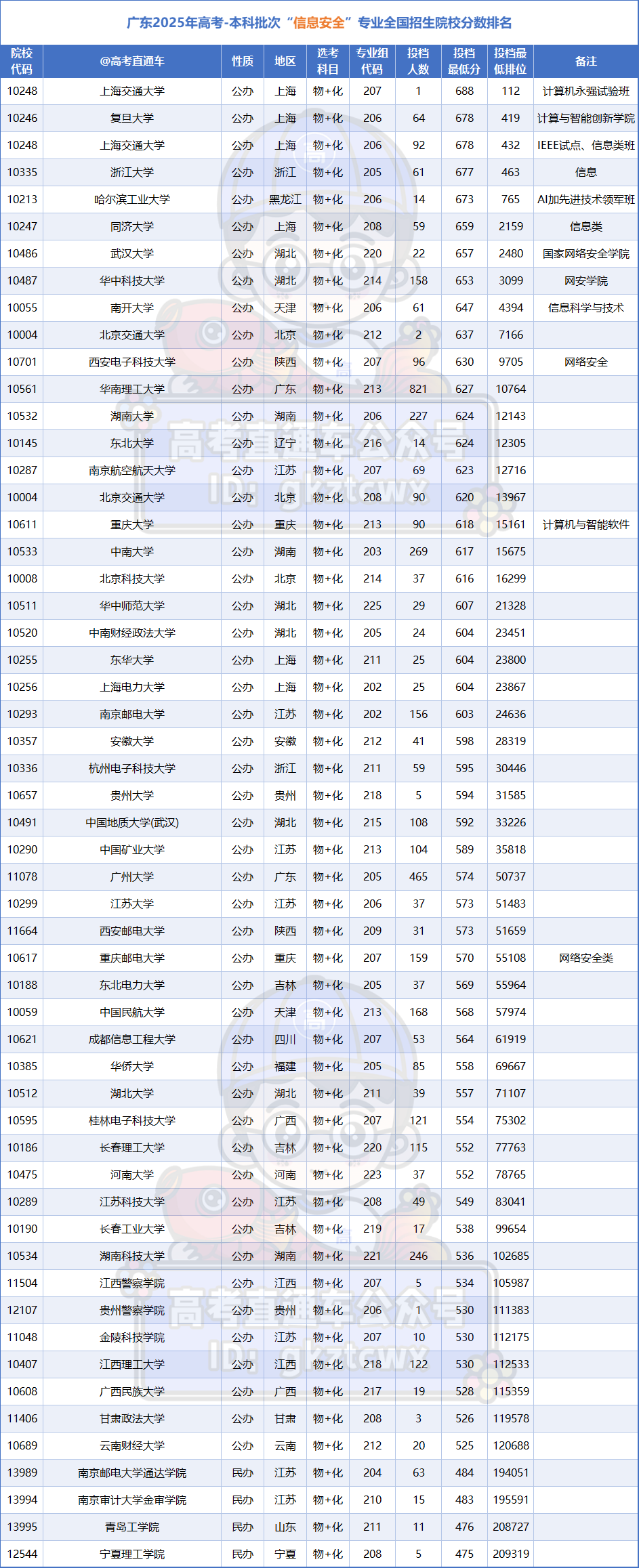This screenshot has width=639, height=1568.
Task: Click the 选考科目 column header
Action: (x=328, y=61)
